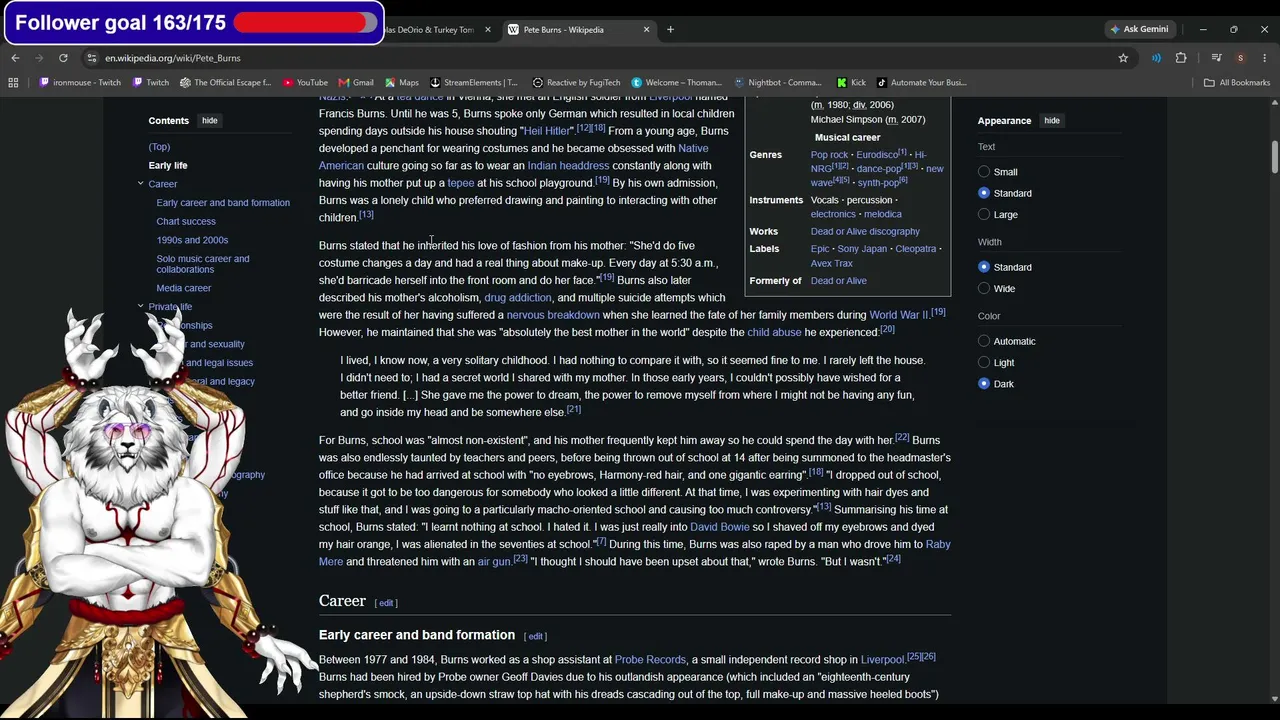Select Small text size
The height and width of the screenshot is (720, 1280).
[x=984, y=172]
